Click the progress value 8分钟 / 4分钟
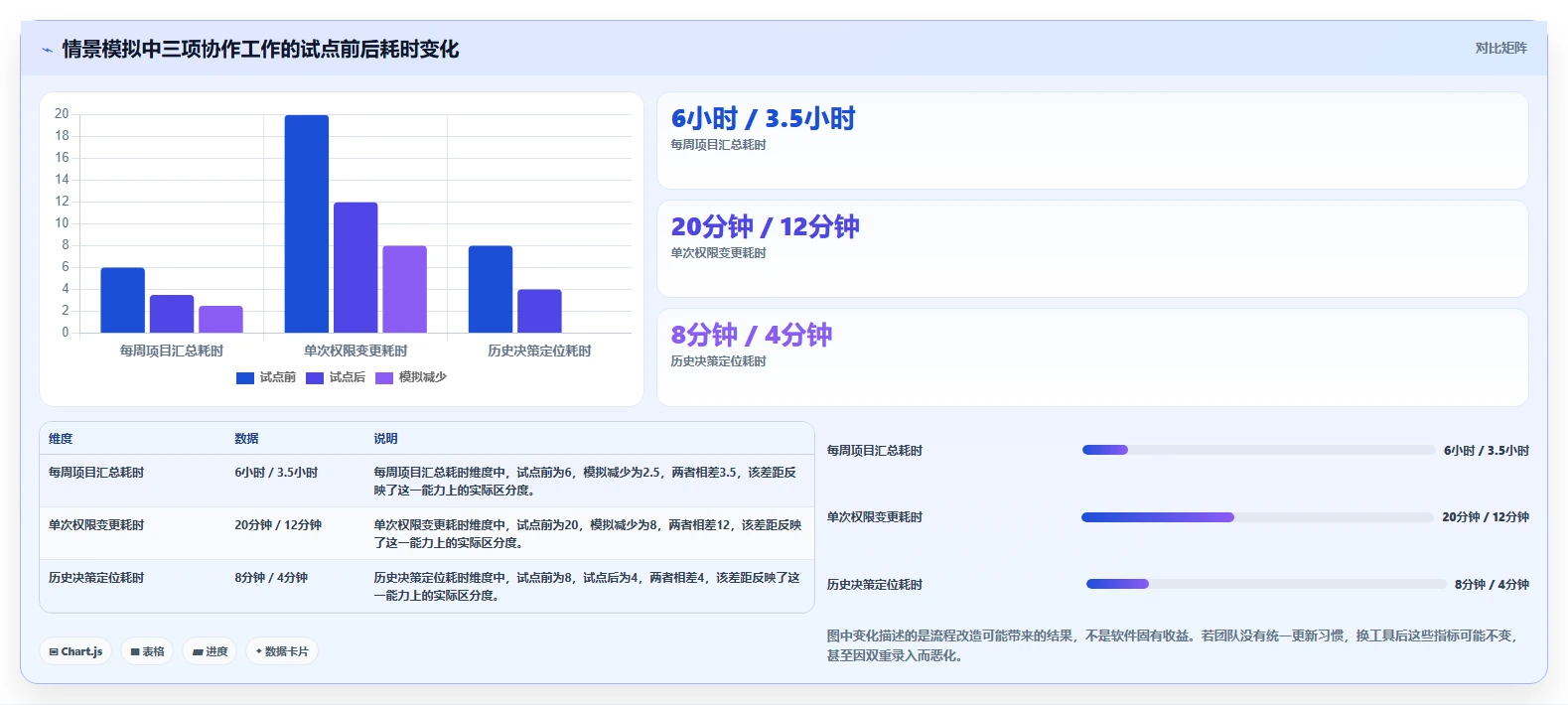The width and height of the screenshot is (1568, 705). (x=1492, y=585)
